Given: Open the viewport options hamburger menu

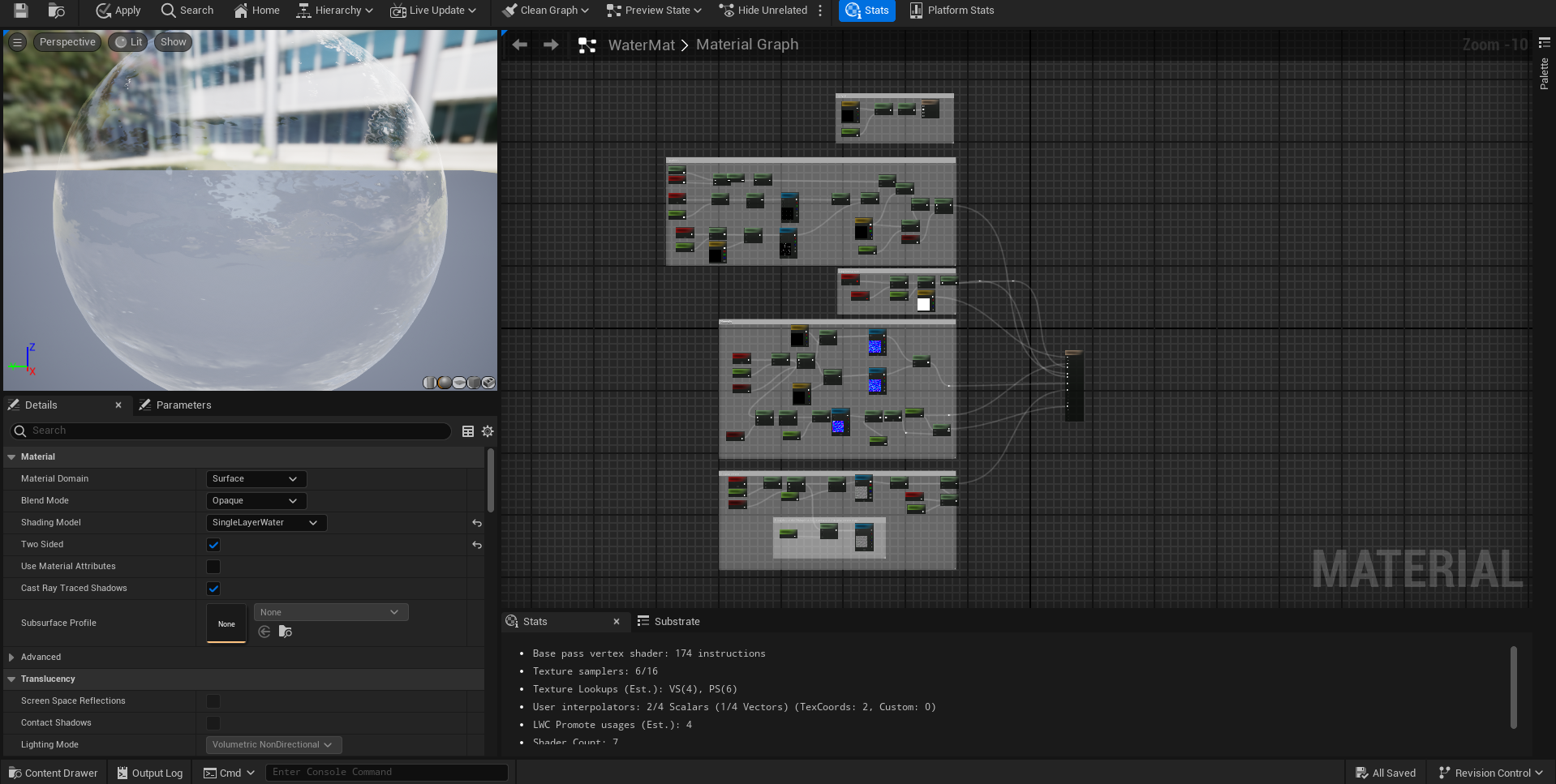Looking at the screenshot, I should pyautogui.click(x=17, y=42).
